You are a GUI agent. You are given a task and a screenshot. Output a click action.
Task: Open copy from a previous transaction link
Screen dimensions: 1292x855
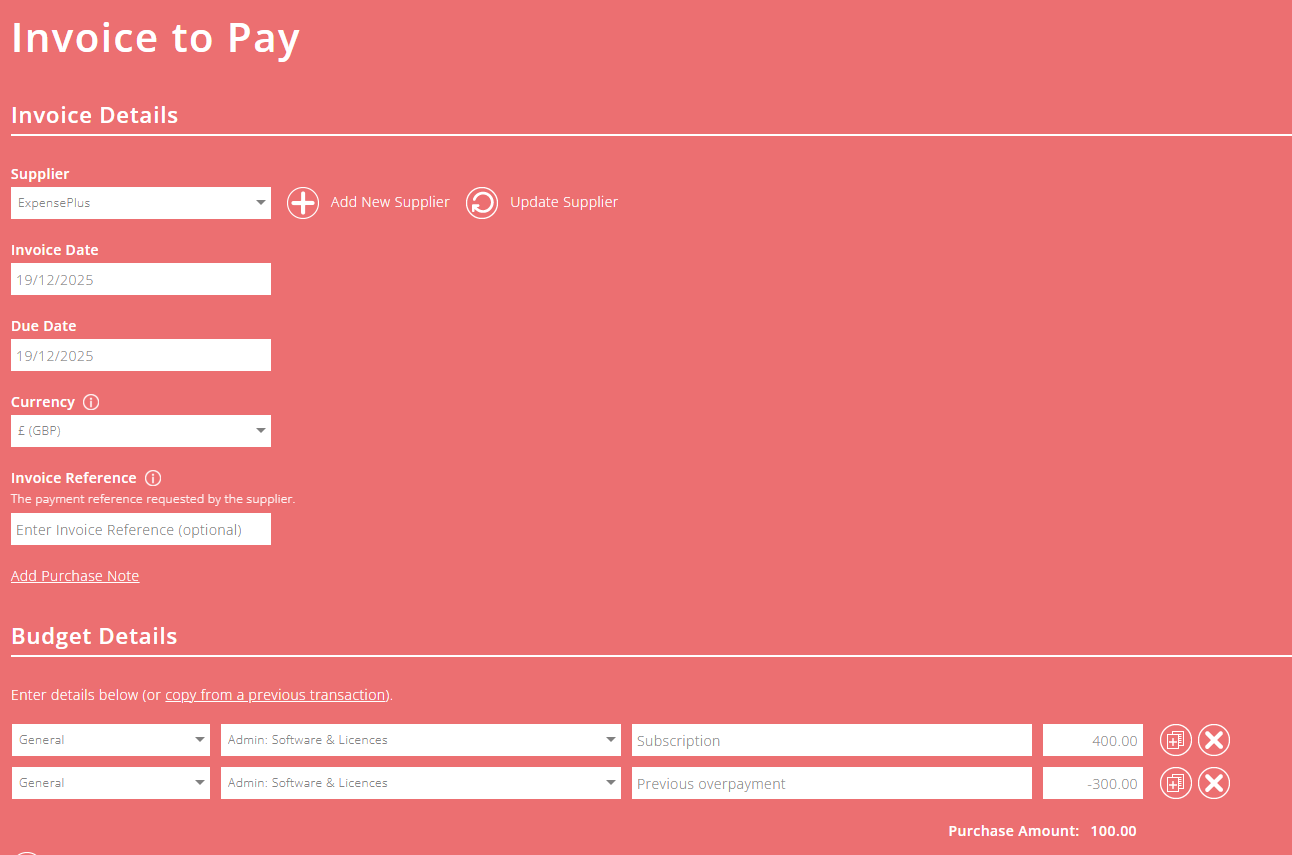click(x=276, y=694)
